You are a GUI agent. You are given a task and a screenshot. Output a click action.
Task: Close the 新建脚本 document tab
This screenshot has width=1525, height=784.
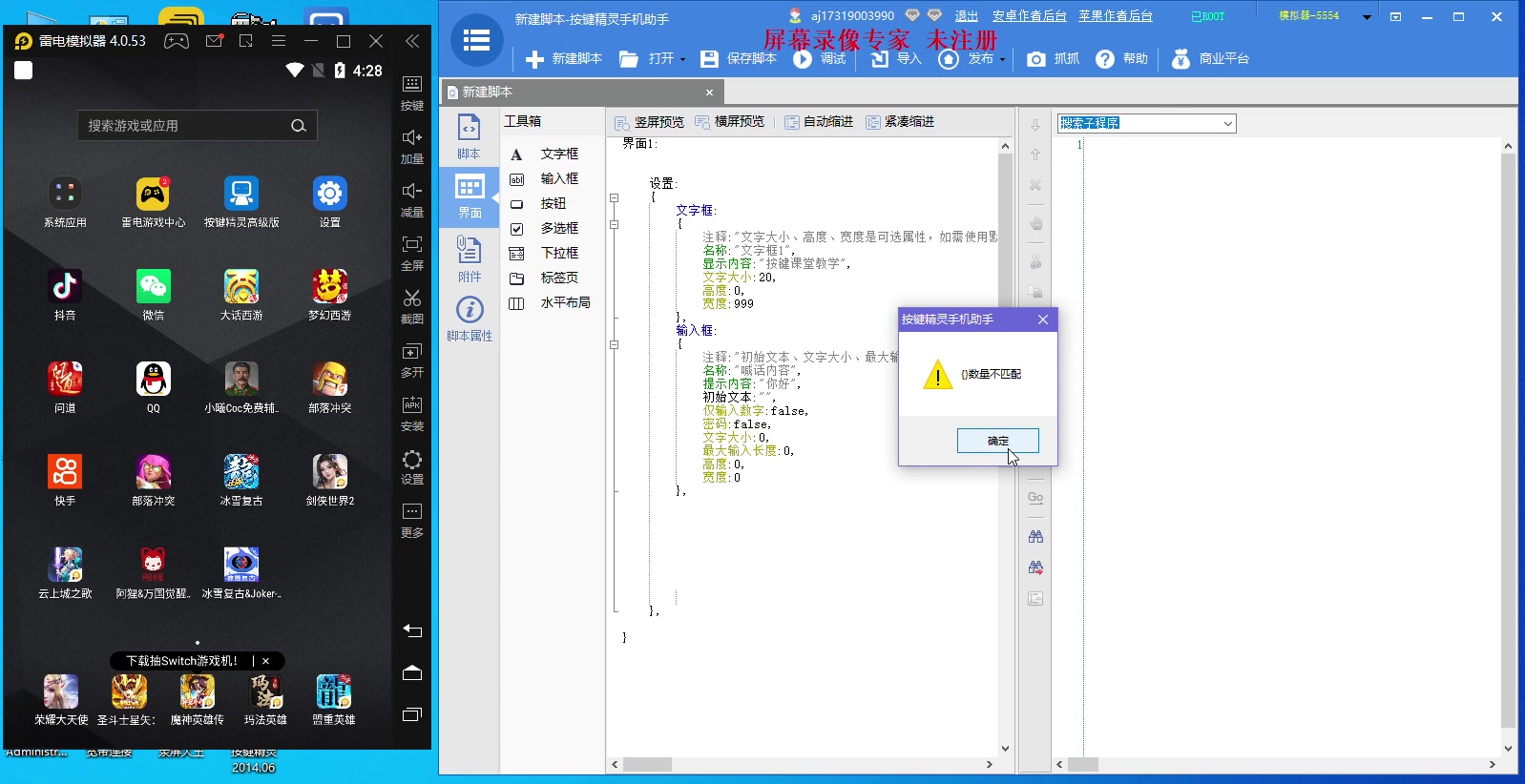(x=709, y=93)
